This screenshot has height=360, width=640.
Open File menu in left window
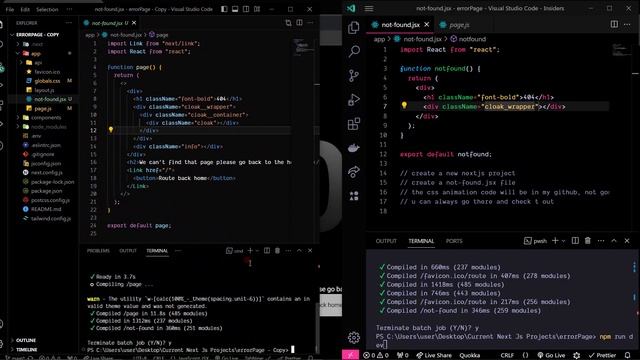pyautogui.click(x=10, y=9)
